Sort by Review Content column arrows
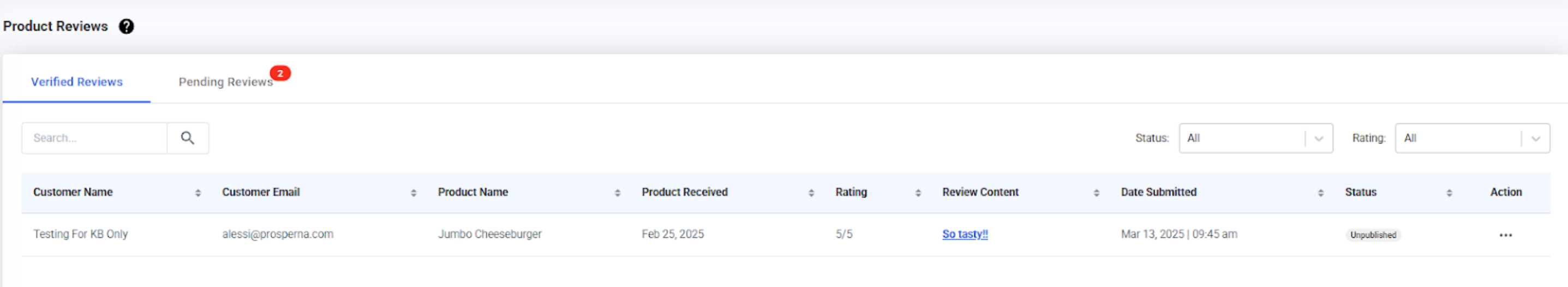This screenshot has width=1568, height=287. pyautogui.click(x=1096, y=193)
